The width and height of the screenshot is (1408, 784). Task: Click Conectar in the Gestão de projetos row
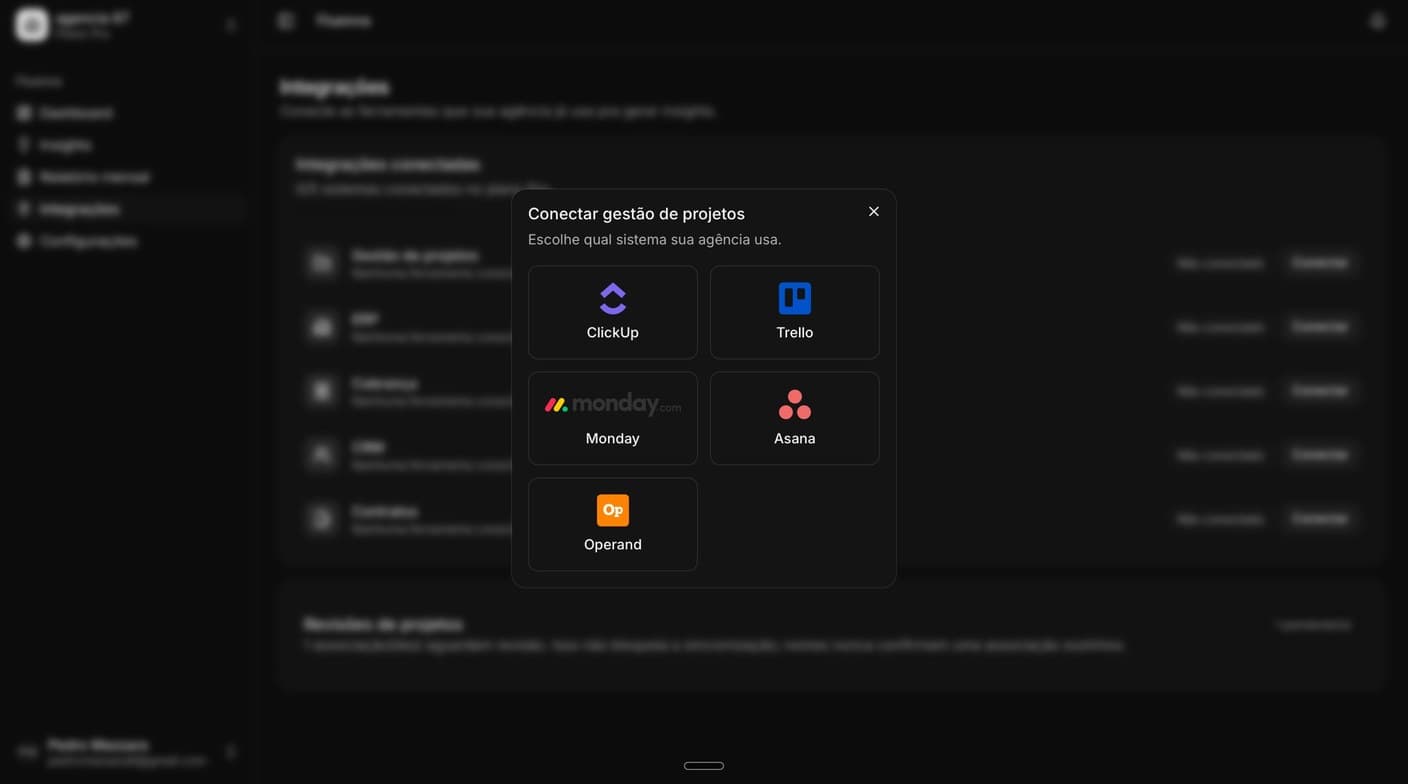1320,262
